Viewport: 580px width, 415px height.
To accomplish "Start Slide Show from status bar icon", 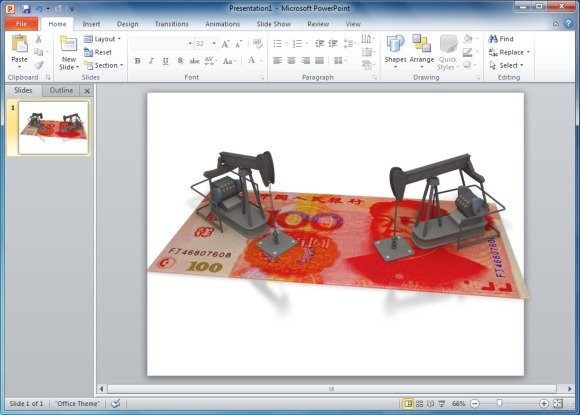I will [442, 404].
